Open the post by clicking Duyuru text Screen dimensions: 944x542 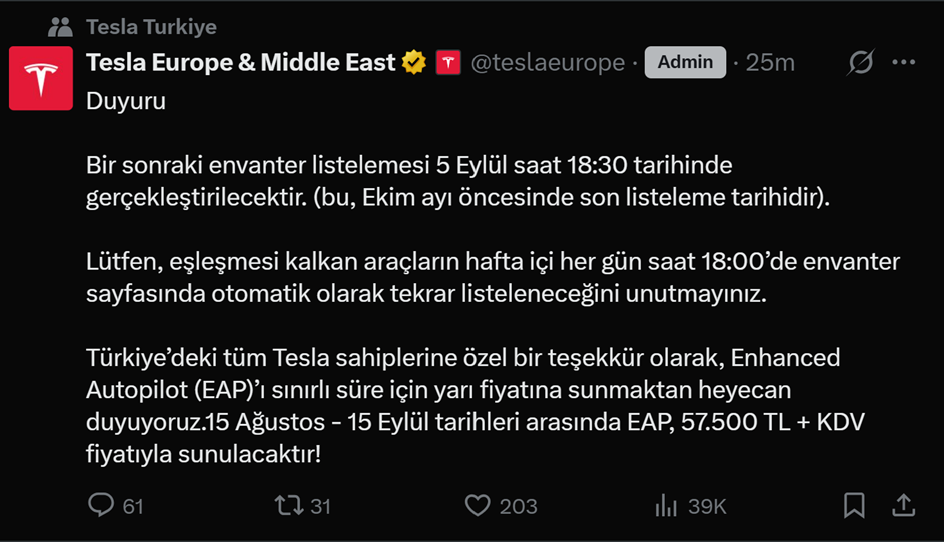[126, 102]
